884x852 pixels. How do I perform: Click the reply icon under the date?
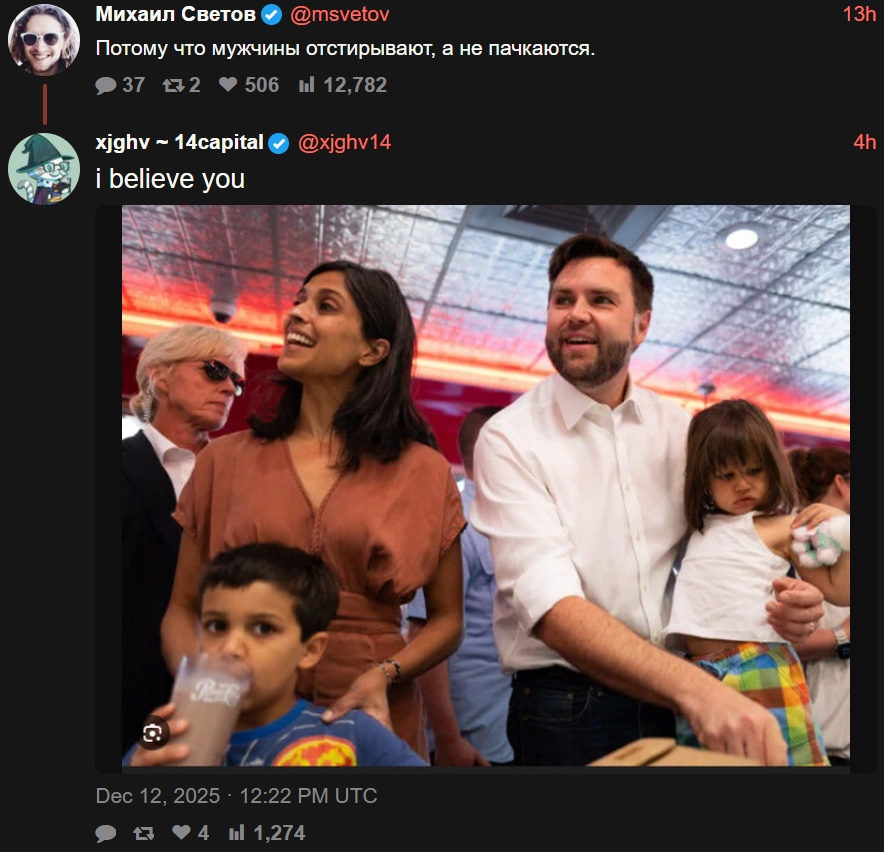(106, 833)
